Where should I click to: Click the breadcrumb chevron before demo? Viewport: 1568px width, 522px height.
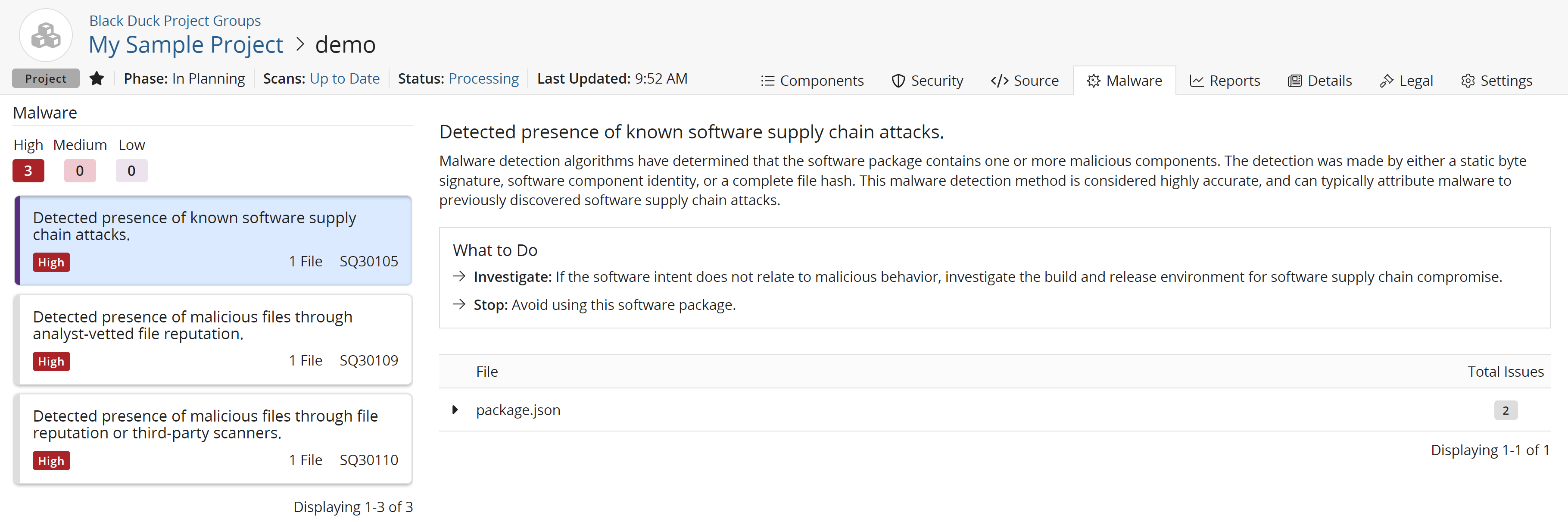[x=299, y=44]
